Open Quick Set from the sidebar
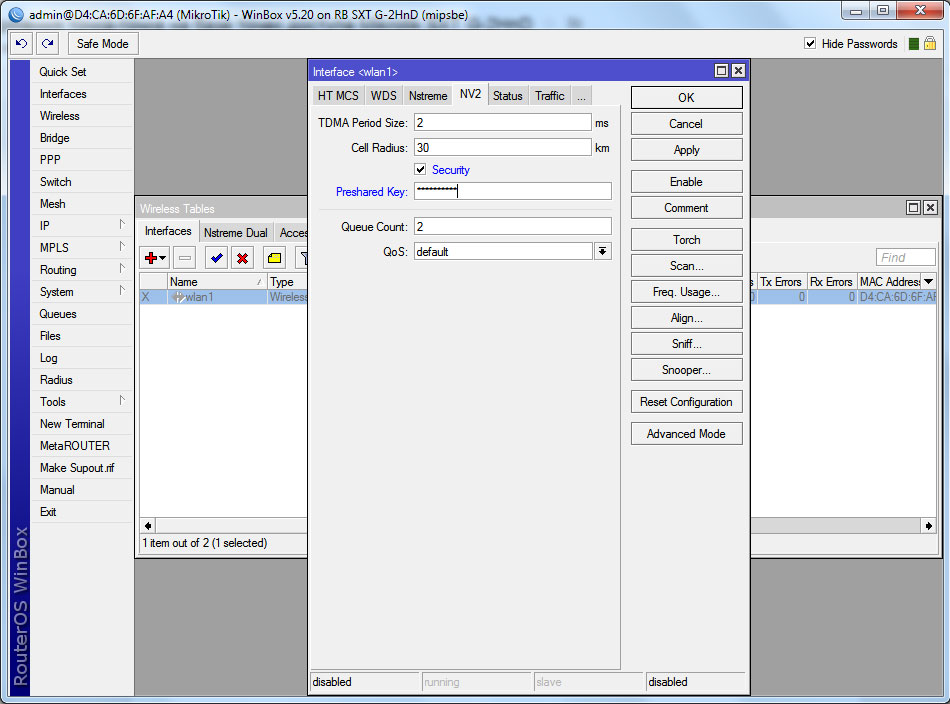 pyautogui.click(x=63, y=72)
